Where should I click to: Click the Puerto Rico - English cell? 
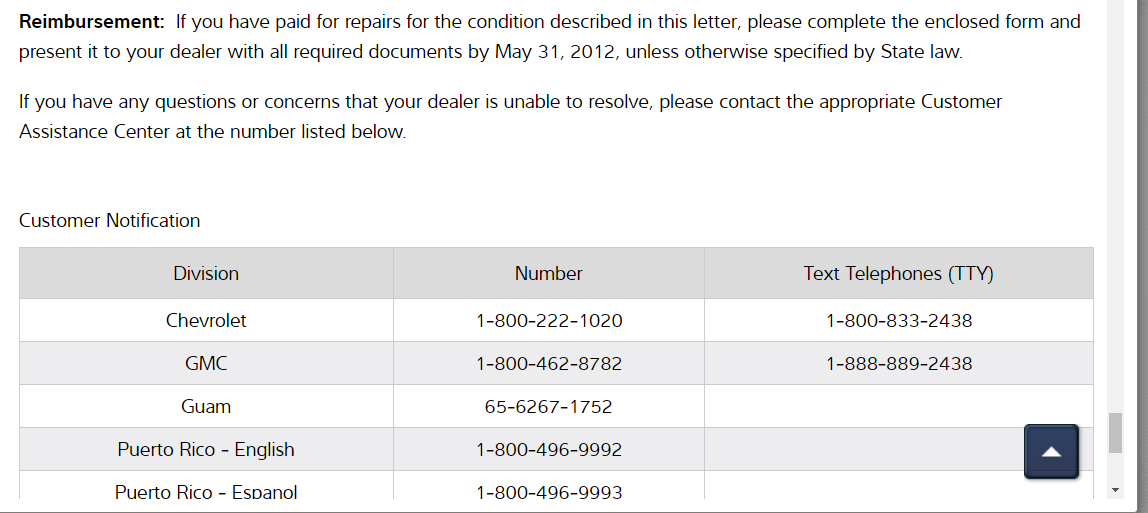pyautogui.click(x=206, y=450)
